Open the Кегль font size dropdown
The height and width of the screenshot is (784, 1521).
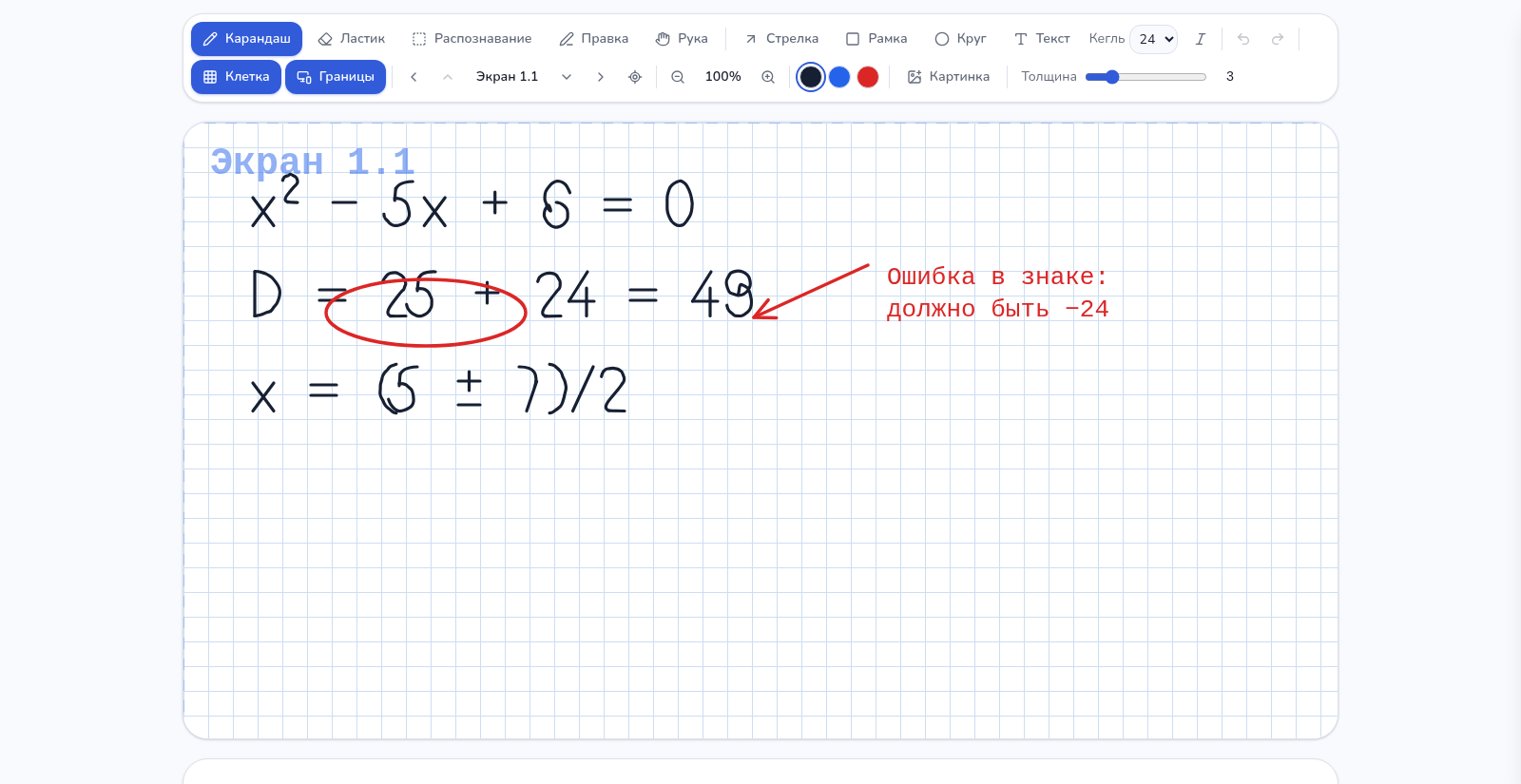pyautogui.click(x=1154, y=39)
